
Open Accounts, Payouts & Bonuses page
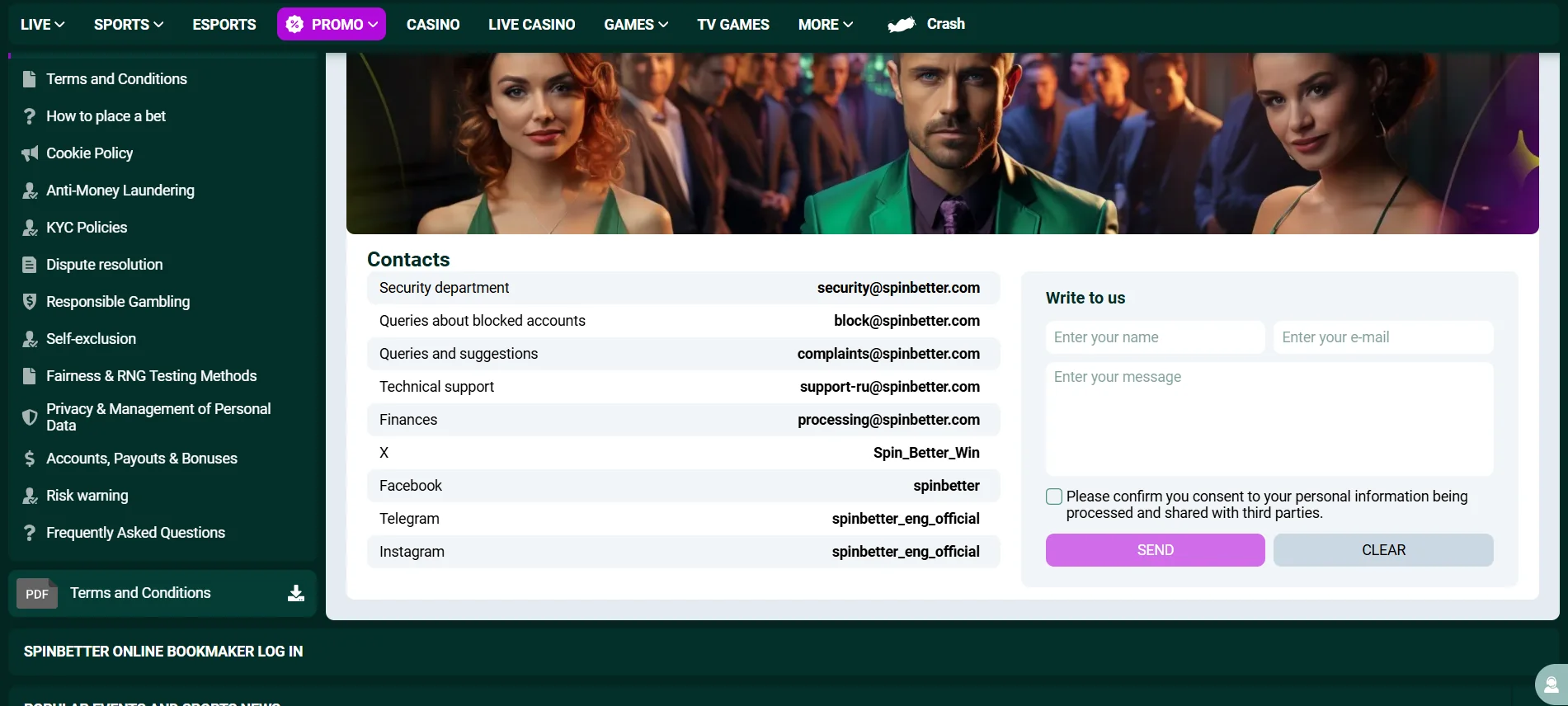[x=142, y=459]
